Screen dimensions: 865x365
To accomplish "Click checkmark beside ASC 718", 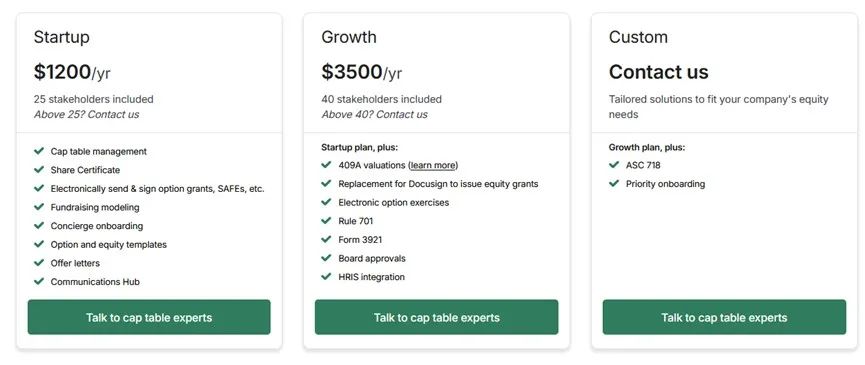I will 614,164.
